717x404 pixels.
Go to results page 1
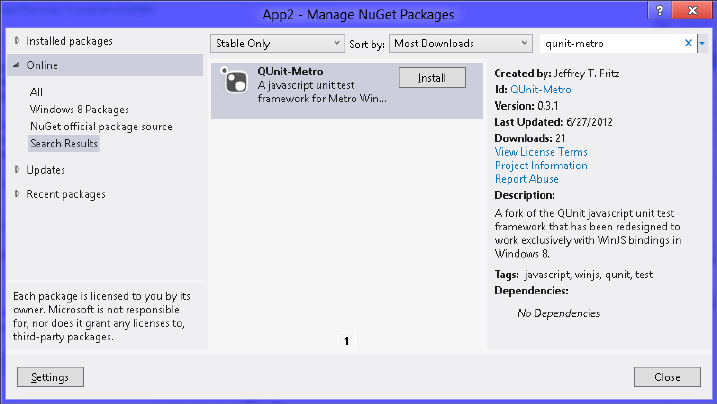pos(346,341)
